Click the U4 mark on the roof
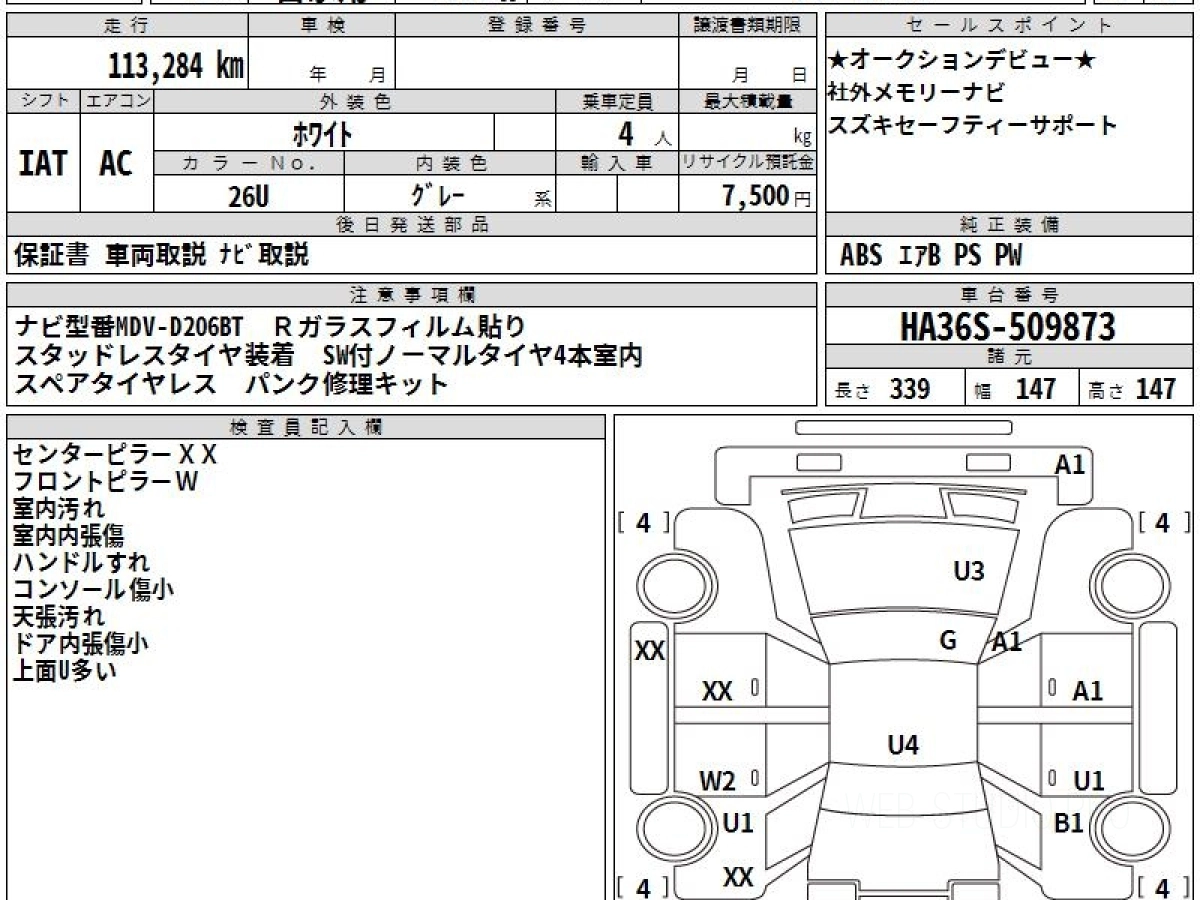This screenshot has height=900, width=1200. point(903,744)
